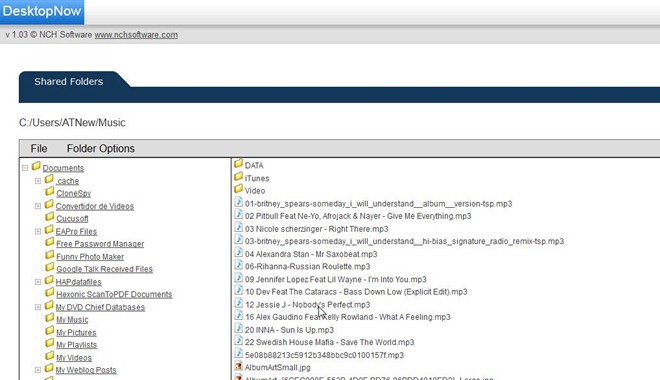The height and width of the screenshot is (380, 660).
Task: Click the iTunes folder icon
Action: [238, 176]
